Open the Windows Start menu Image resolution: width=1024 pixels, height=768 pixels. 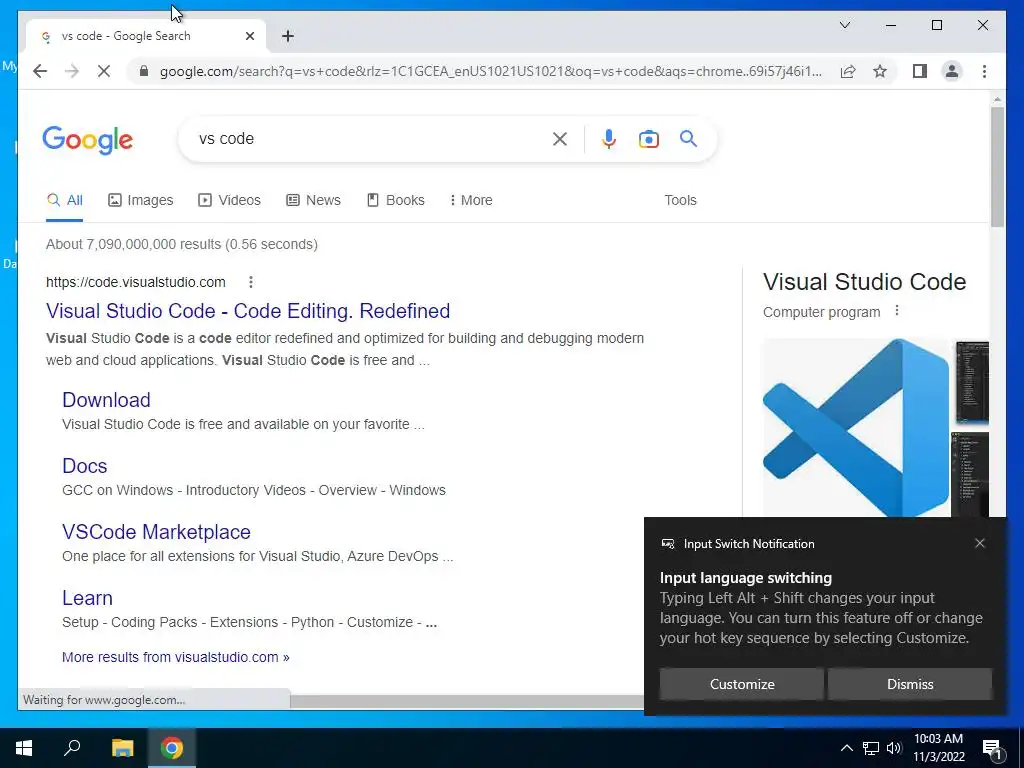click(24, 748)
